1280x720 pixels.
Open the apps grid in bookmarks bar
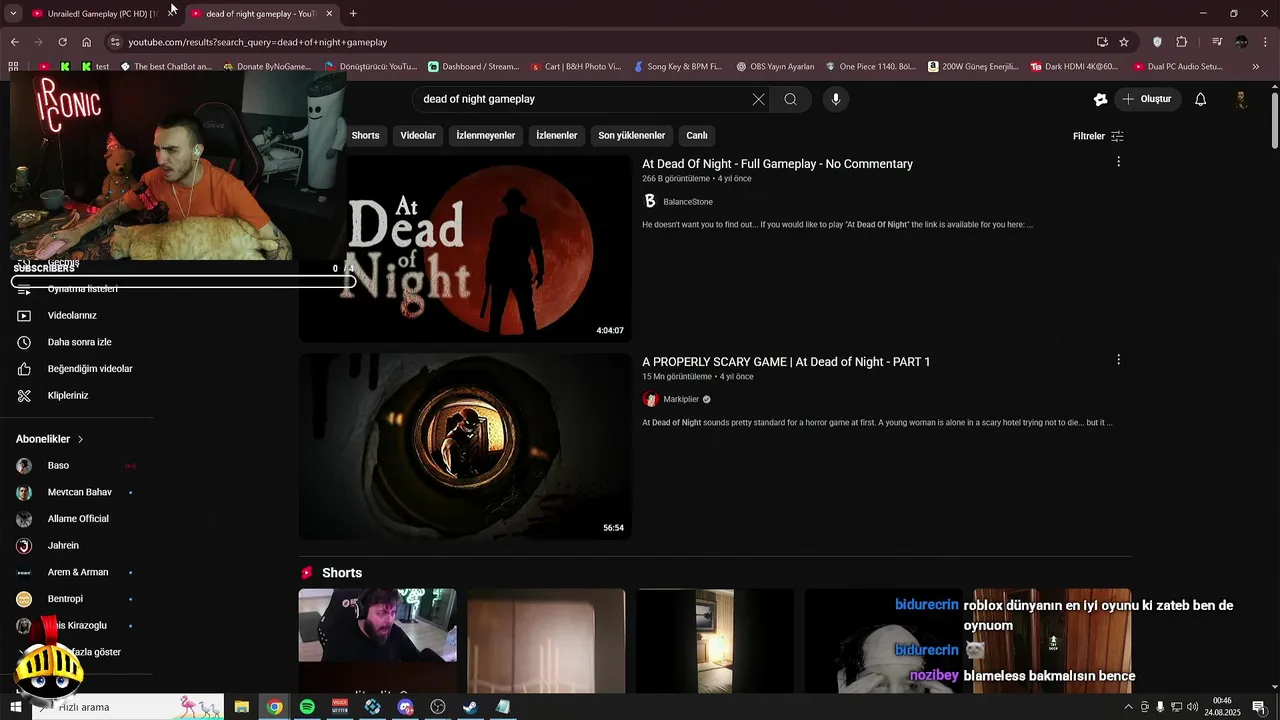point(13,67)
